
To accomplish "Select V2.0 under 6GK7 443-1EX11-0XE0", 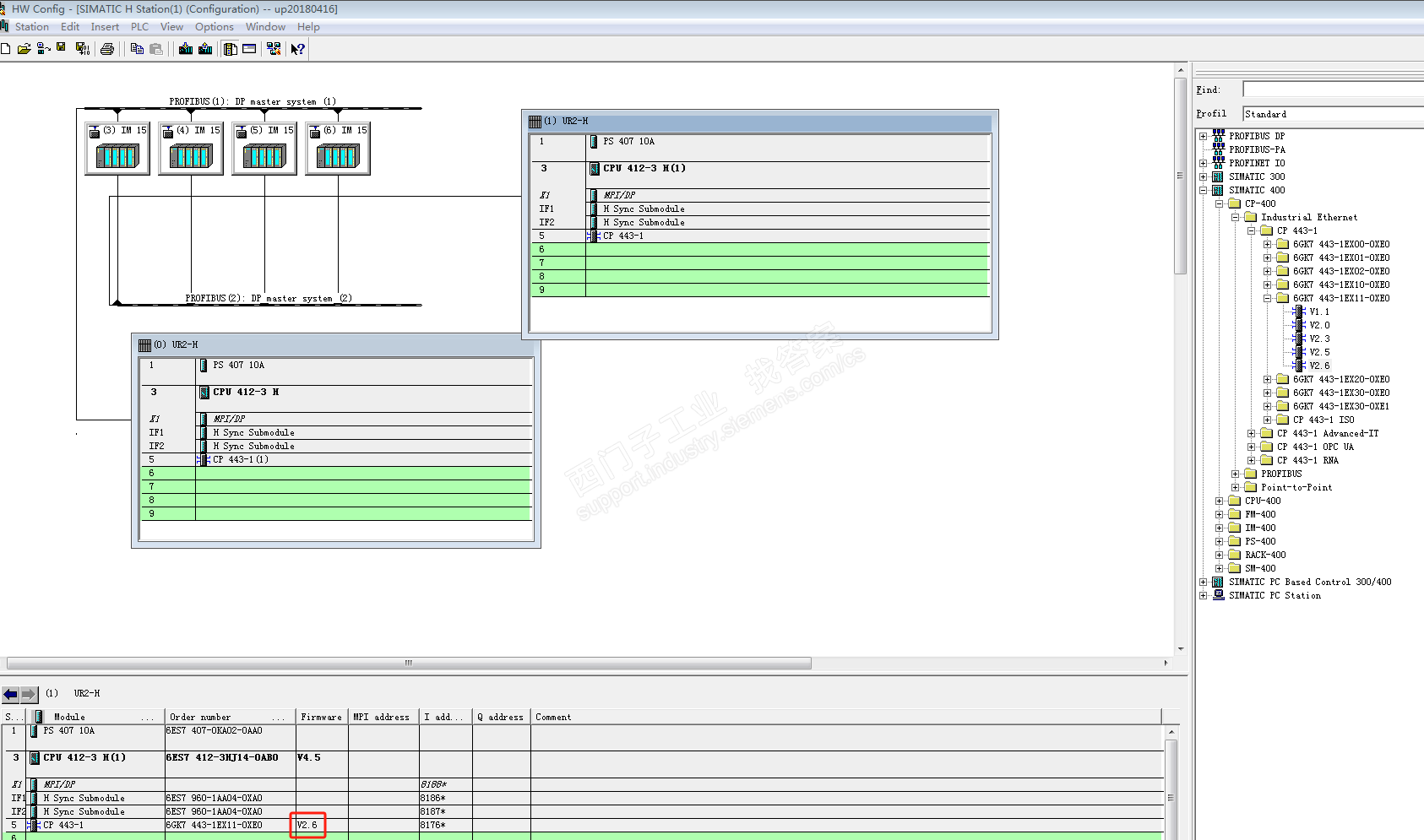I will (1319, 325).
